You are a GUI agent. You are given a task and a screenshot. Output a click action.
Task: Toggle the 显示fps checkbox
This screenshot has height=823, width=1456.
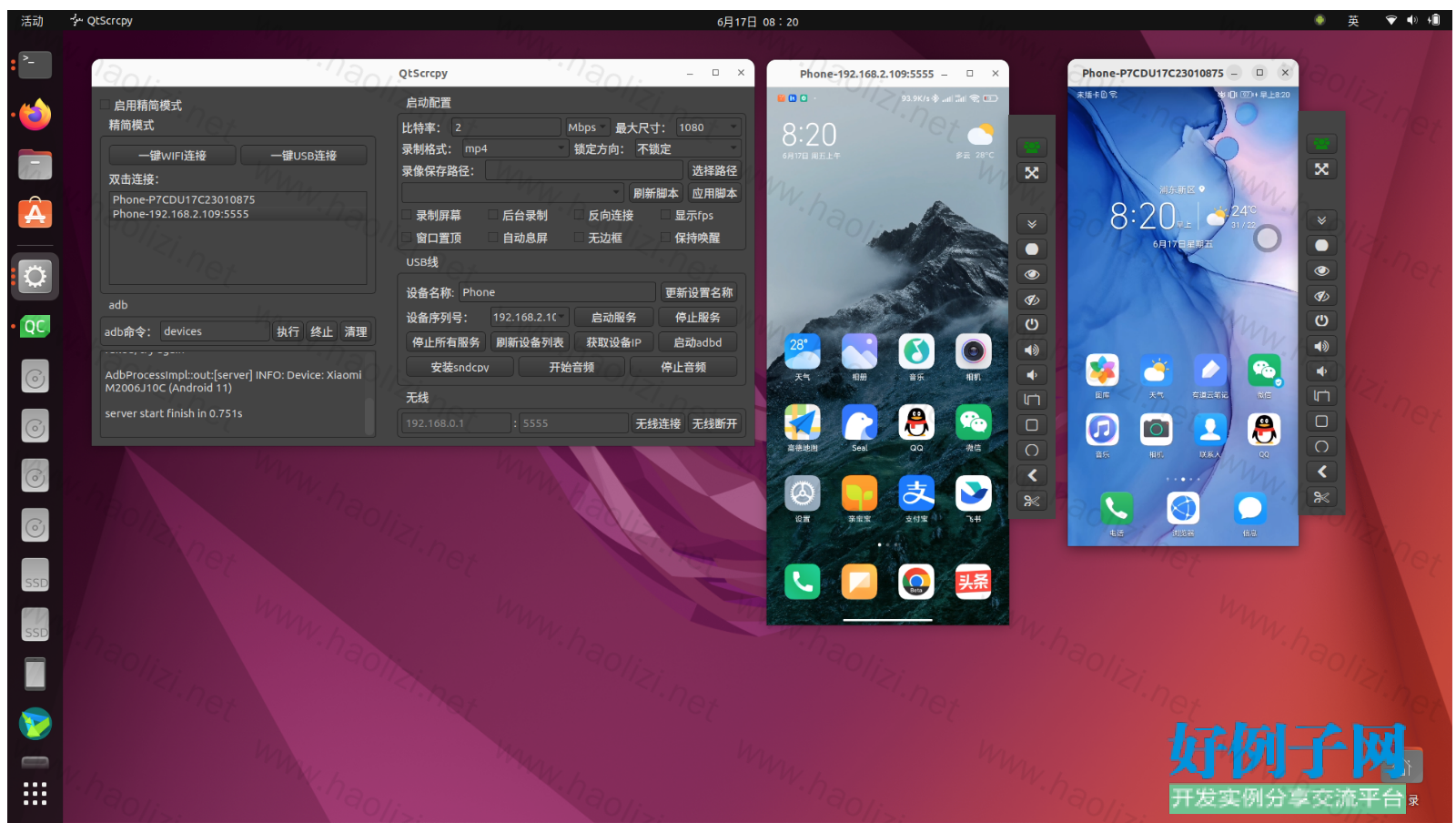tap(665, 216)
